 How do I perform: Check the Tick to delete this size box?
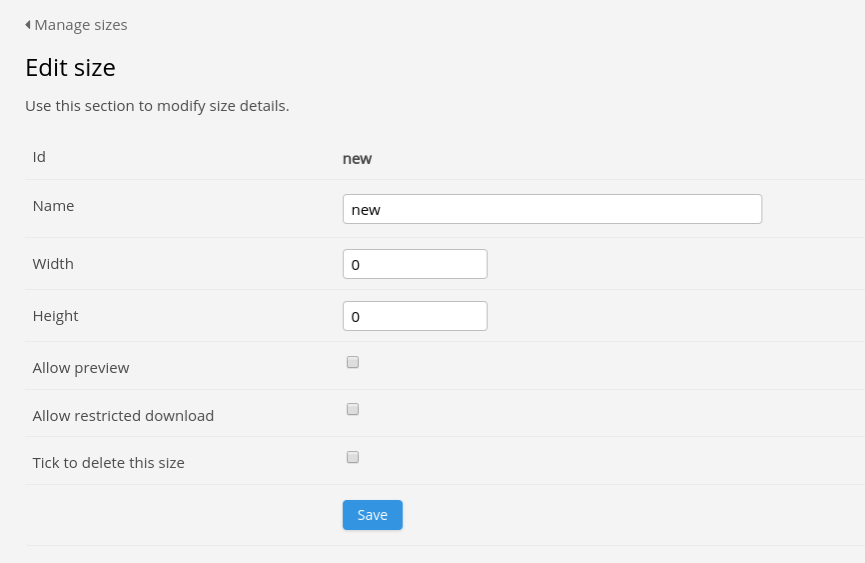coord(353,457)
